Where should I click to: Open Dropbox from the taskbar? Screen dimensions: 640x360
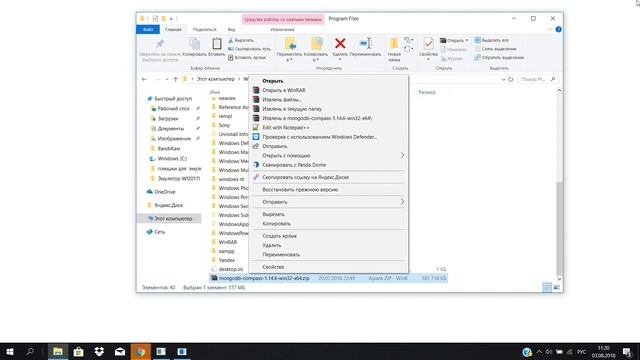(99, 351)
